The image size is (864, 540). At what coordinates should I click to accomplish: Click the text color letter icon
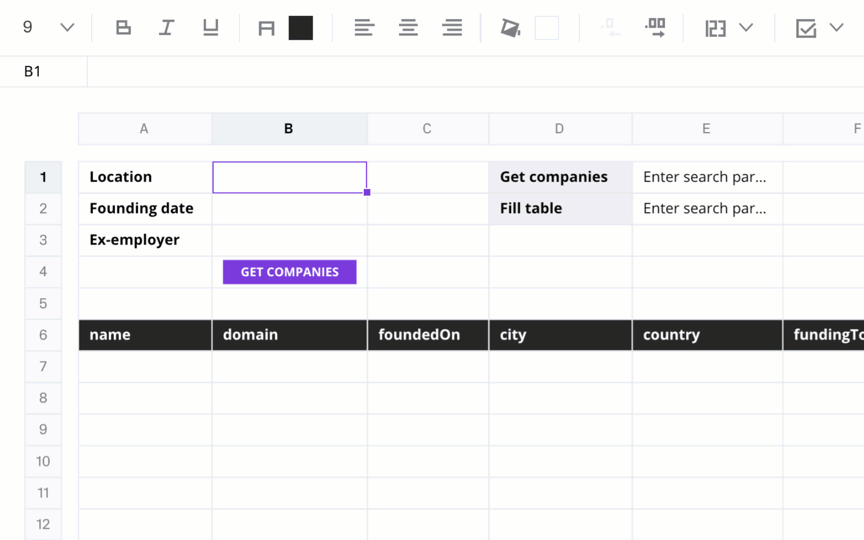point(266,28)
